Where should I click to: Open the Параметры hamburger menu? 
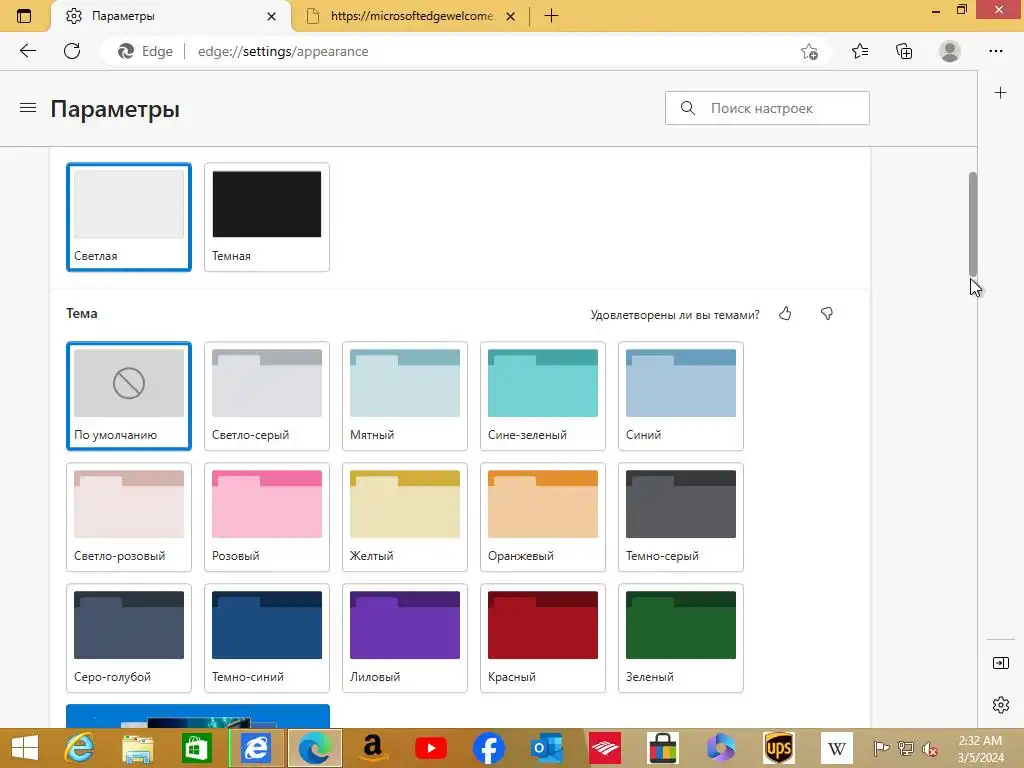[x=28, y=108]
